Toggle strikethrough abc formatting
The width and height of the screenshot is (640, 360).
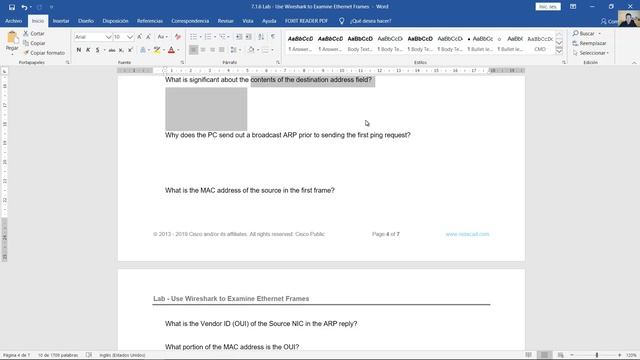[x=112, y=50]
